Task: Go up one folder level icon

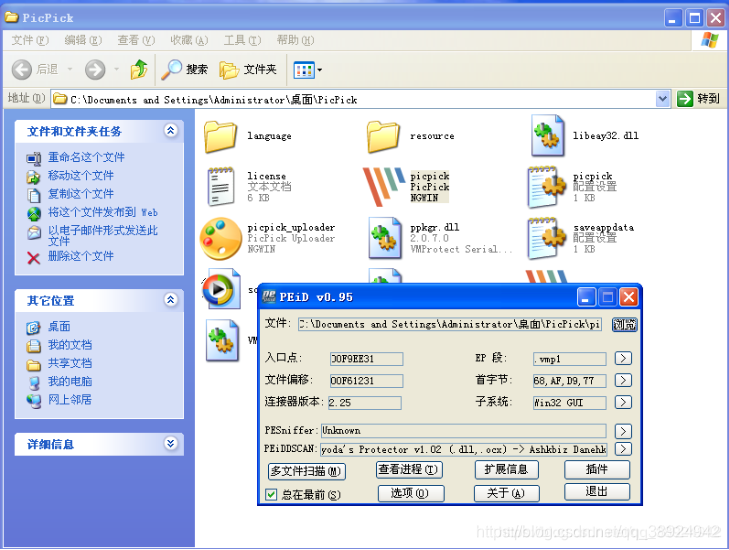Action: [x=139, y=70]
